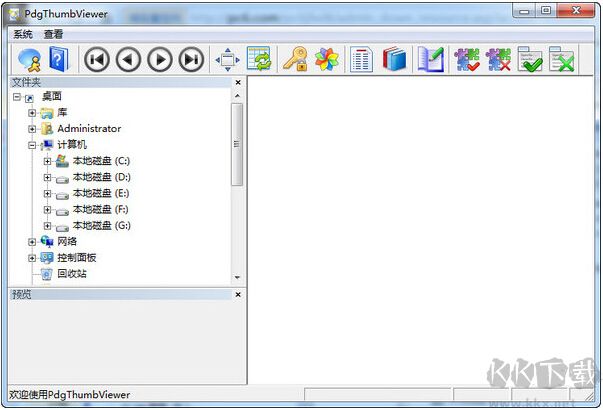Expand the Administrator tree node

coord(32,129)
